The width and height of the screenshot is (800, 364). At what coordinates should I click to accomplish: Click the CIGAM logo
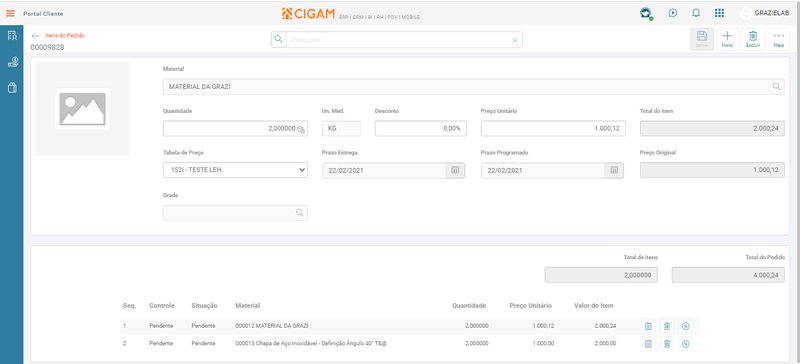(x=308, y=13)
